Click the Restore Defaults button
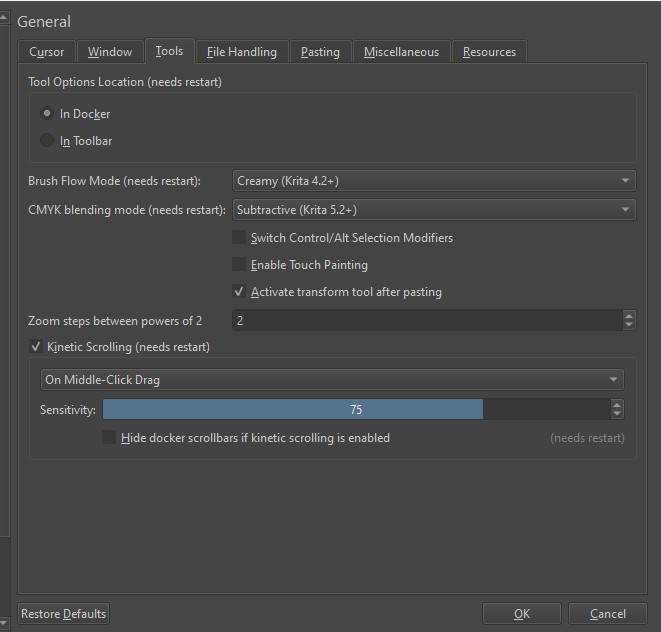The image size is (661, 632). 64,614
